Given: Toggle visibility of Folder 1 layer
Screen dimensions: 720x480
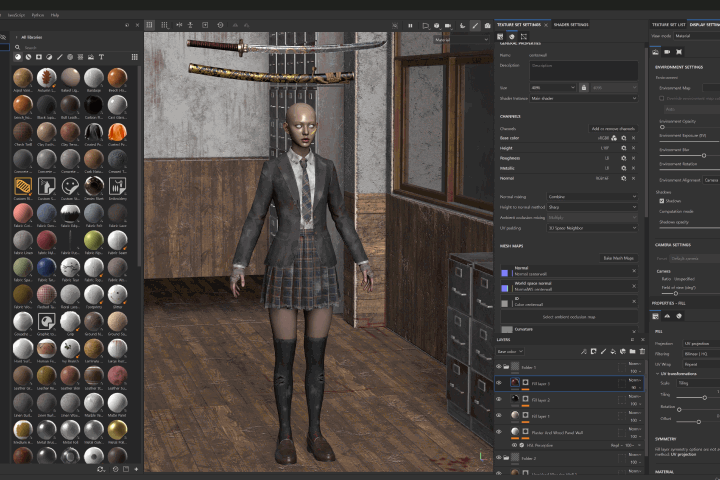Looking at the screenshot, I should pyautogui.click(x=499, y=367).
